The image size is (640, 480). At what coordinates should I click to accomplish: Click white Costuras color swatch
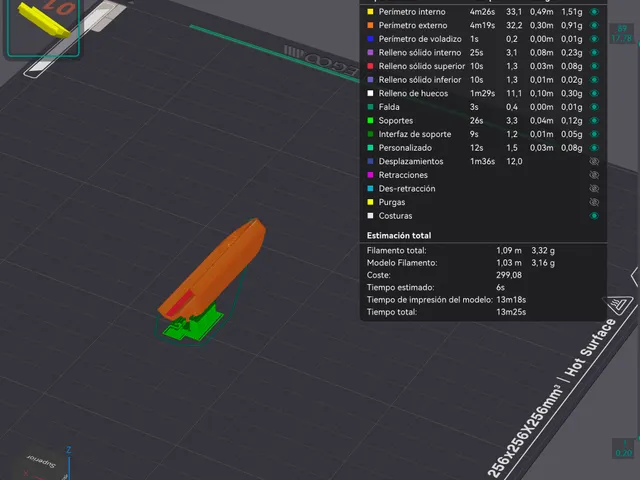pos(370,216)
